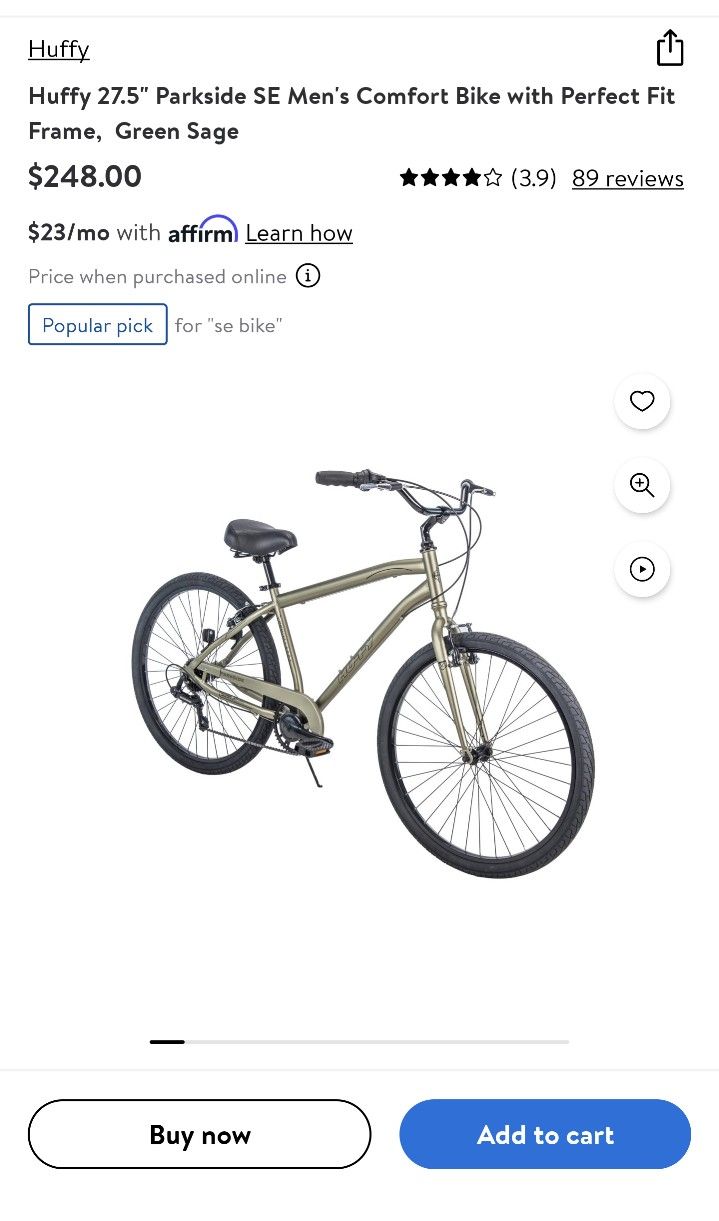Click the image carousel progress bar
The height and width of the screenshot is (1221, 719).
coord(359,1042)
